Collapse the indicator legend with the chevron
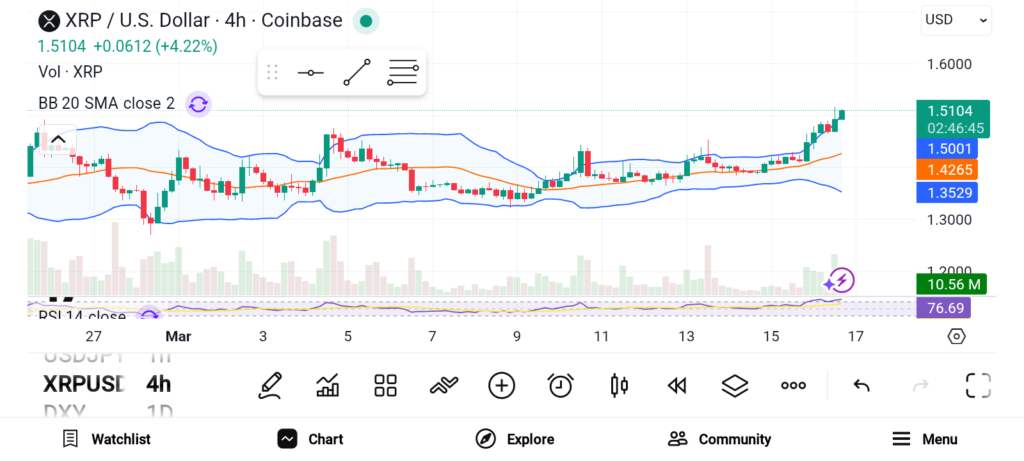 point(58,139)
